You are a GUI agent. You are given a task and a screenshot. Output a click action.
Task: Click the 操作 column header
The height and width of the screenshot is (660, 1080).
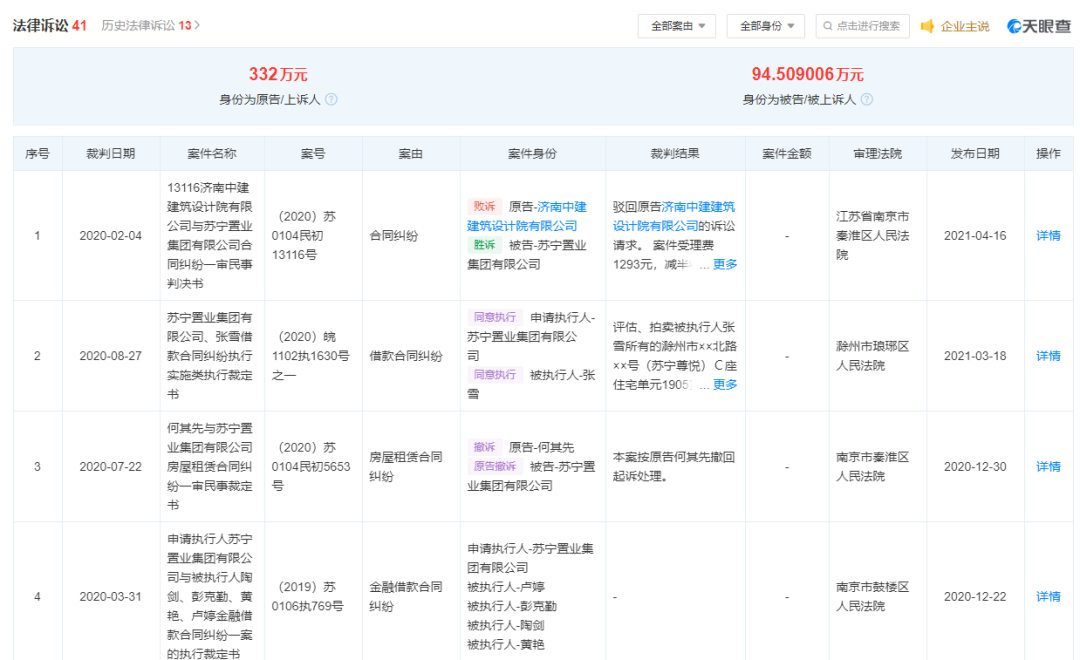(1048, 154)
